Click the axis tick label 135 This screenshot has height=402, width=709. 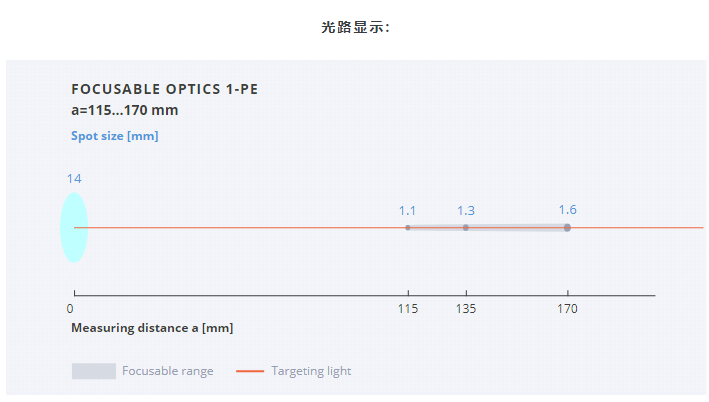[466, 309]
